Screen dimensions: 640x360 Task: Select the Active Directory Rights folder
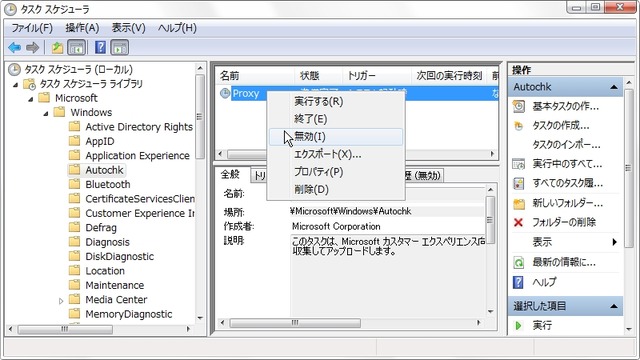[x=139, y=127]
